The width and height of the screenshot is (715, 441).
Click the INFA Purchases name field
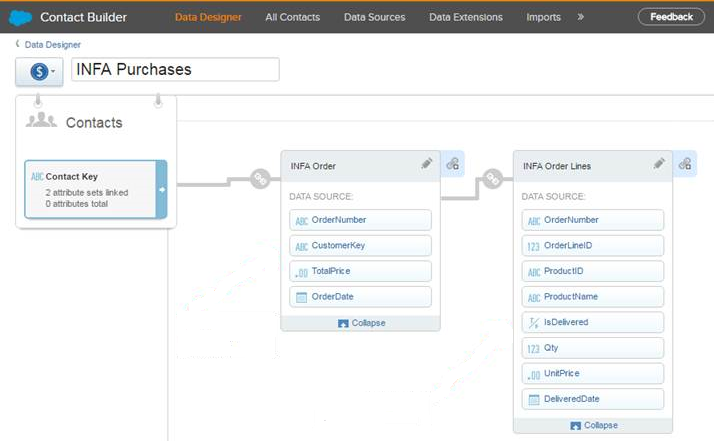175,69
